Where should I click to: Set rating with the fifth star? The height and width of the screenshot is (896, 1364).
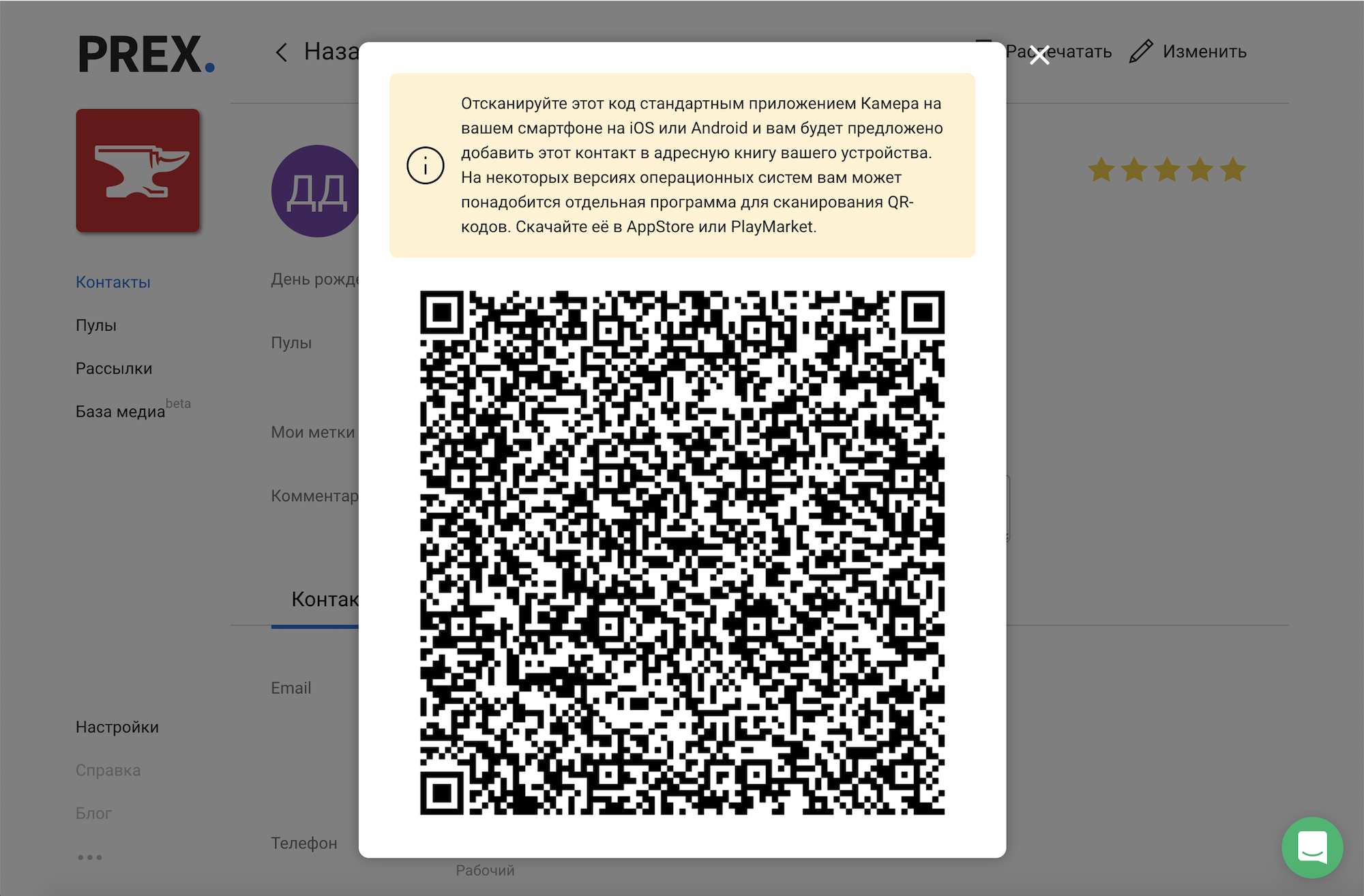tap(1233, 170)
